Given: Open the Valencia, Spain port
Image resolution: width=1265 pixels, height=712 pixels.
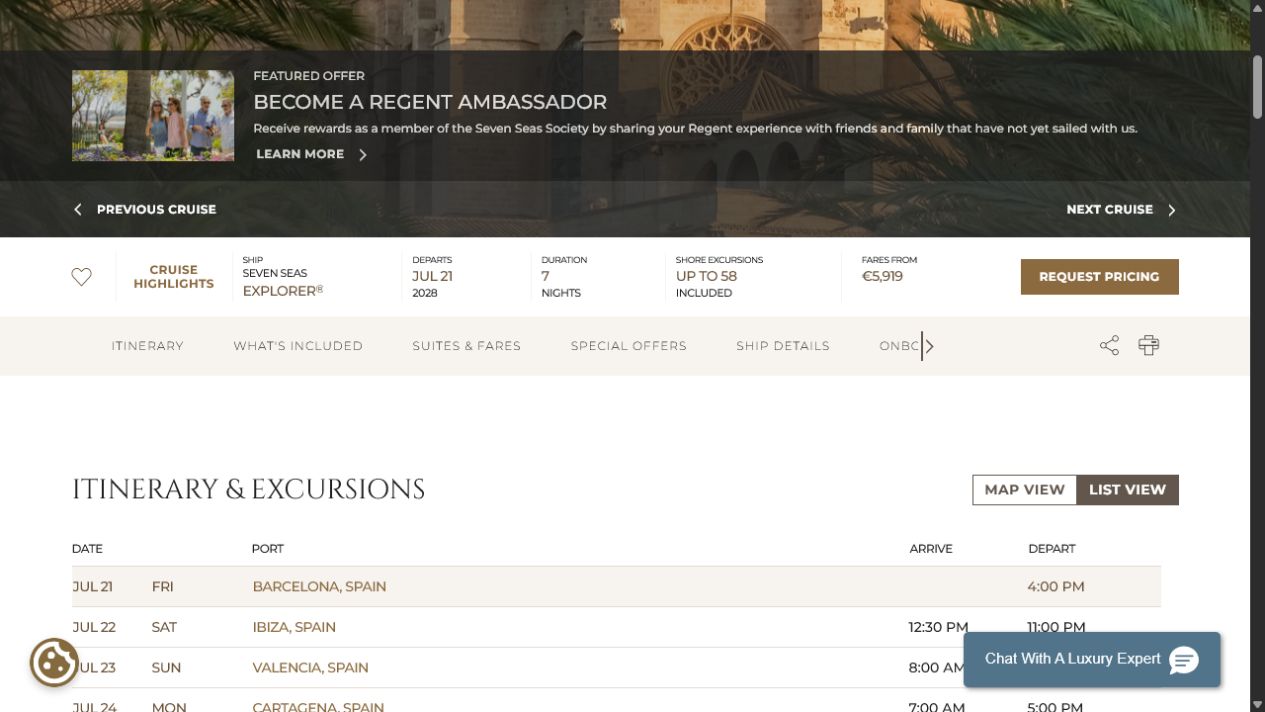Looking at the screenshot, I should click(310, 667).
